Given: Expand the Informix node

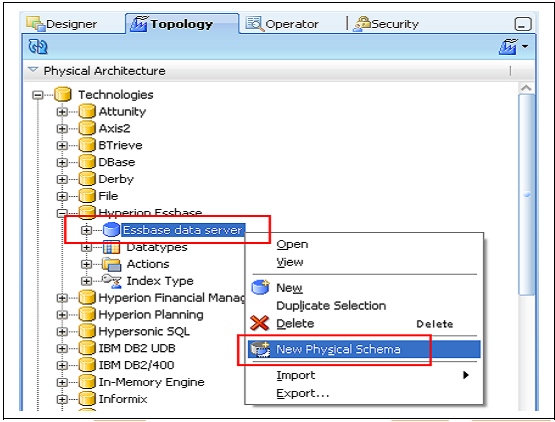Looking at the screenshot, I should 62,399.
